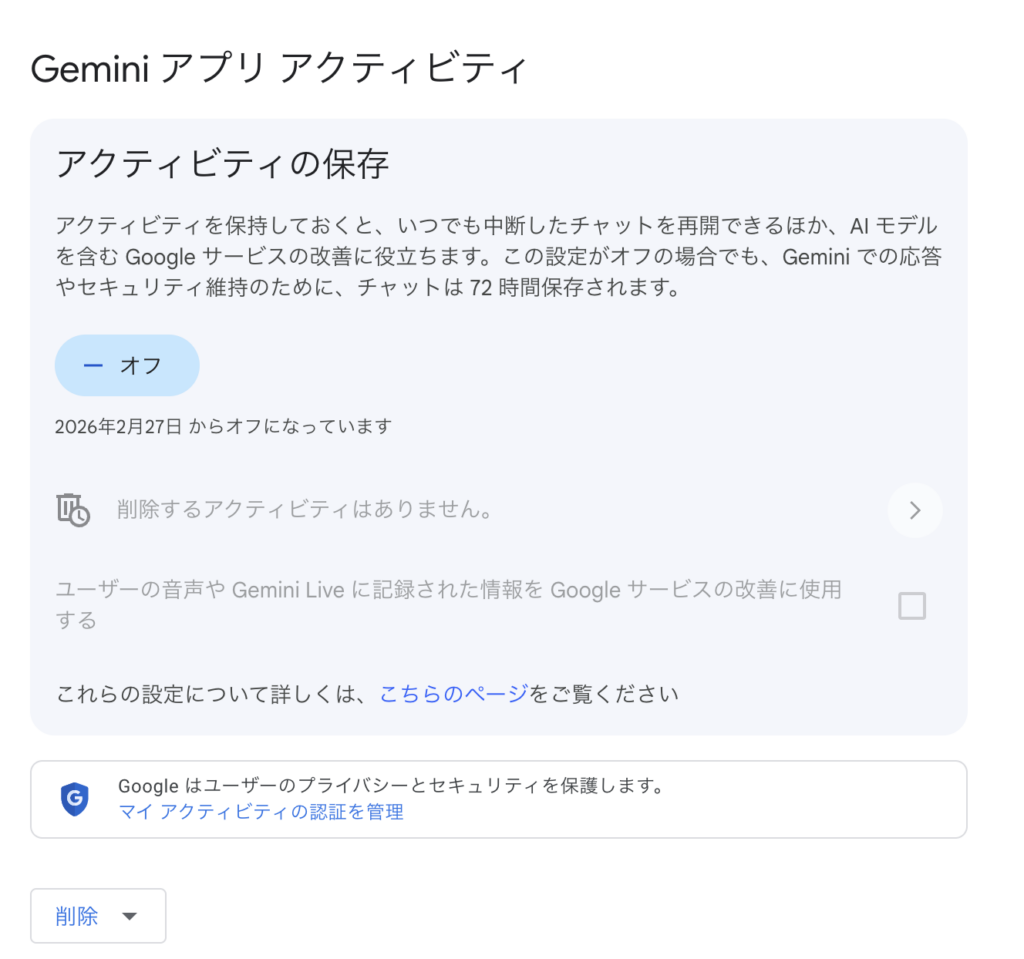1024x959 pixels.
Task: Open the こちらのページ link
Action: point(453,693)
